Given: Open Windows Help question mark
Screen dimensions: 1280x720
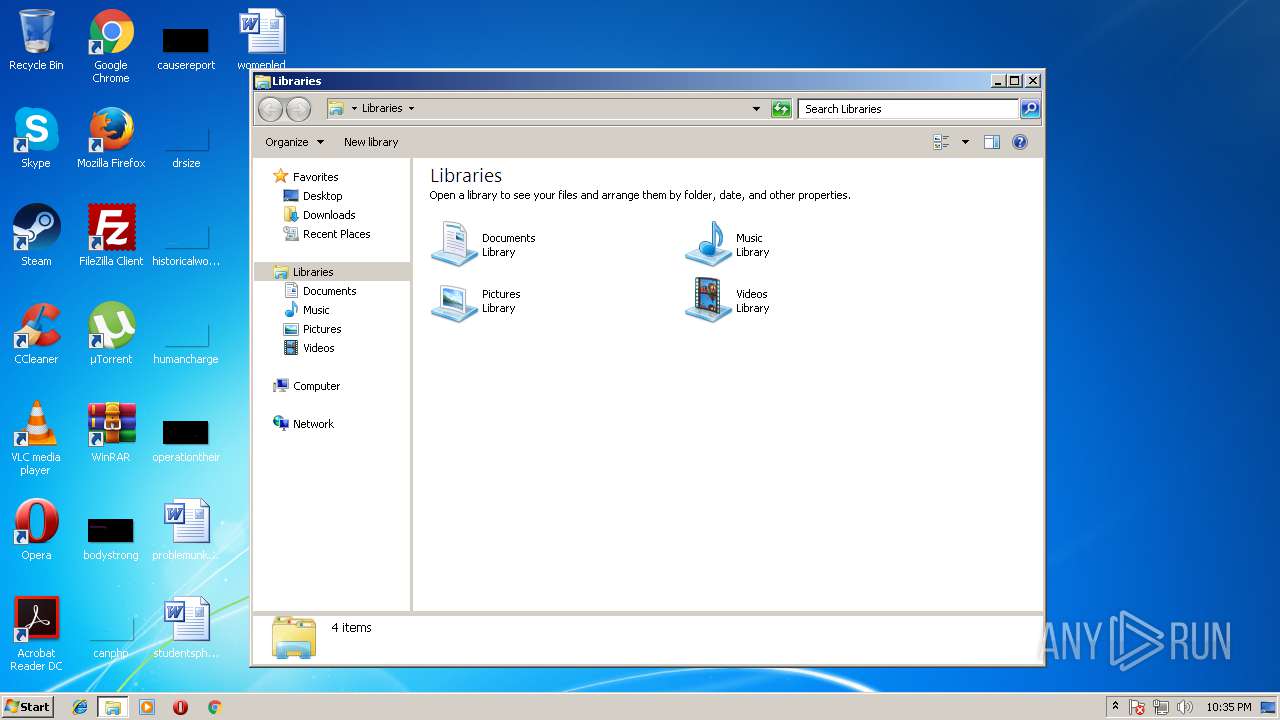Looking at the screenshot, I should (x=1020, y=142).
